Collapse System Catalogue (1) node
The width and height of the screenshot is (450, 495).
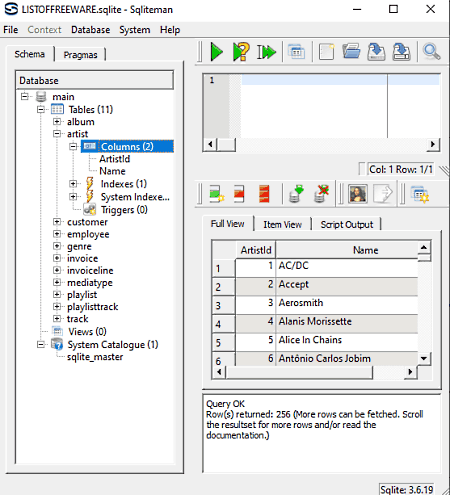[x=41, y=344]
